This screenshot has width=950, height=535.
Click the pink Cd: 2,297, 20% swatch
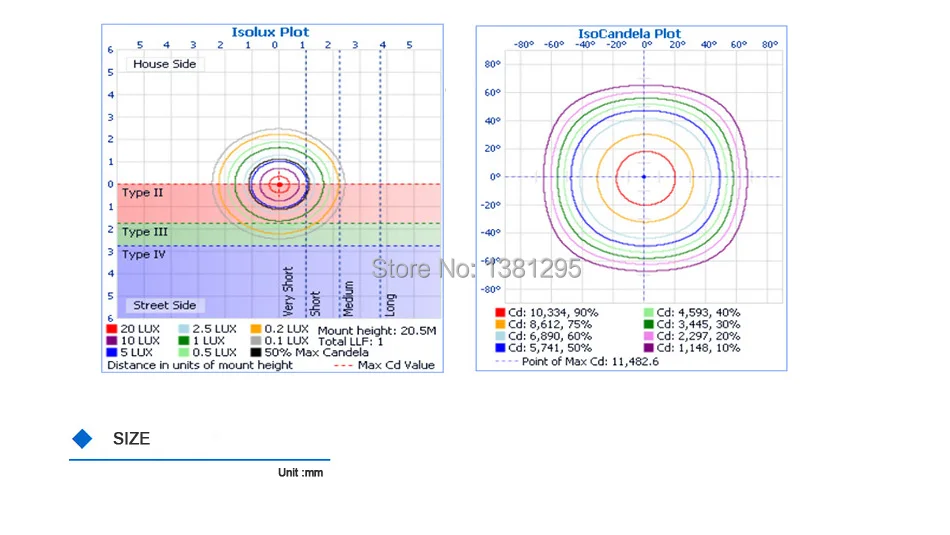click(x=648, y=336)
